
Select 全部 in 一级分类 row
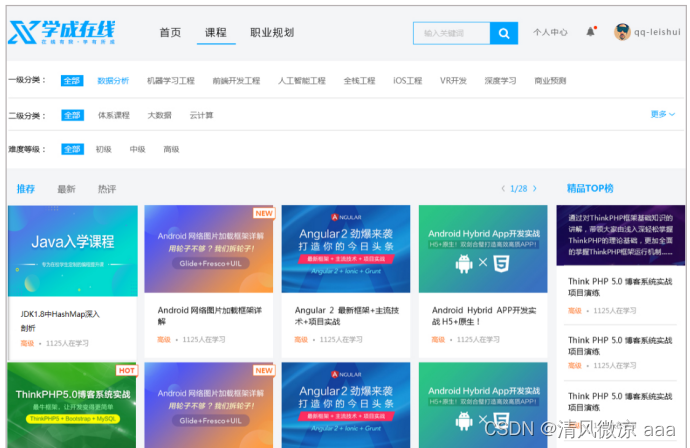pos(72,81)
